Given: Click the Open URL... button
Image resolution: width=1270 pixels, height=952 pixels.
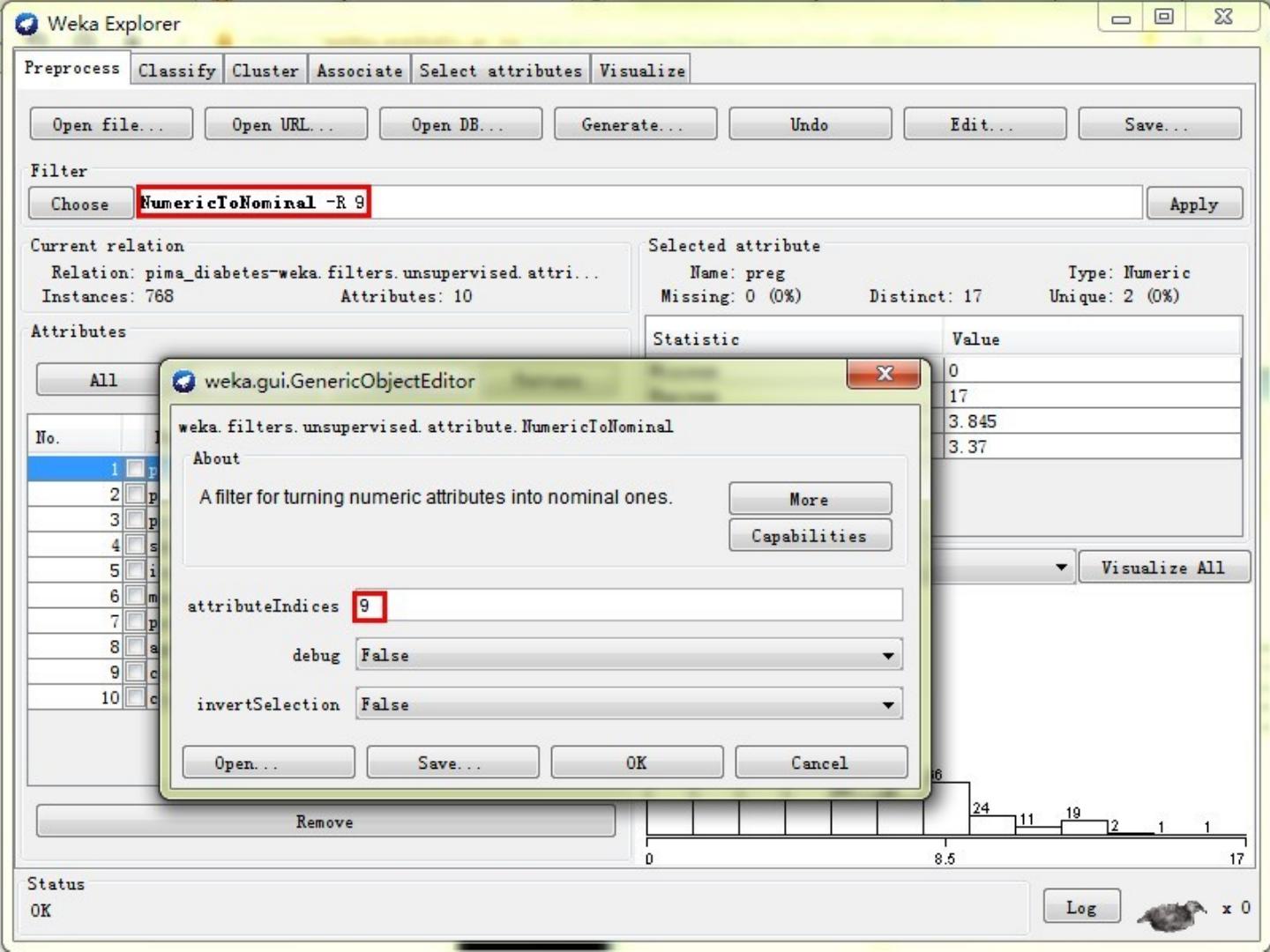Looking at the screenshot, I should click(286, 124).
